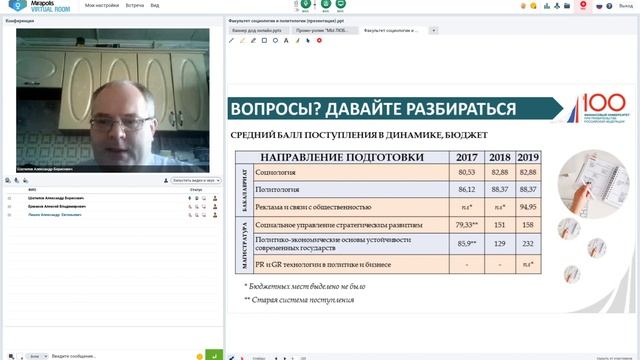Open the chat emoji picker
640x360 pixels.
(x=200, y=356)
